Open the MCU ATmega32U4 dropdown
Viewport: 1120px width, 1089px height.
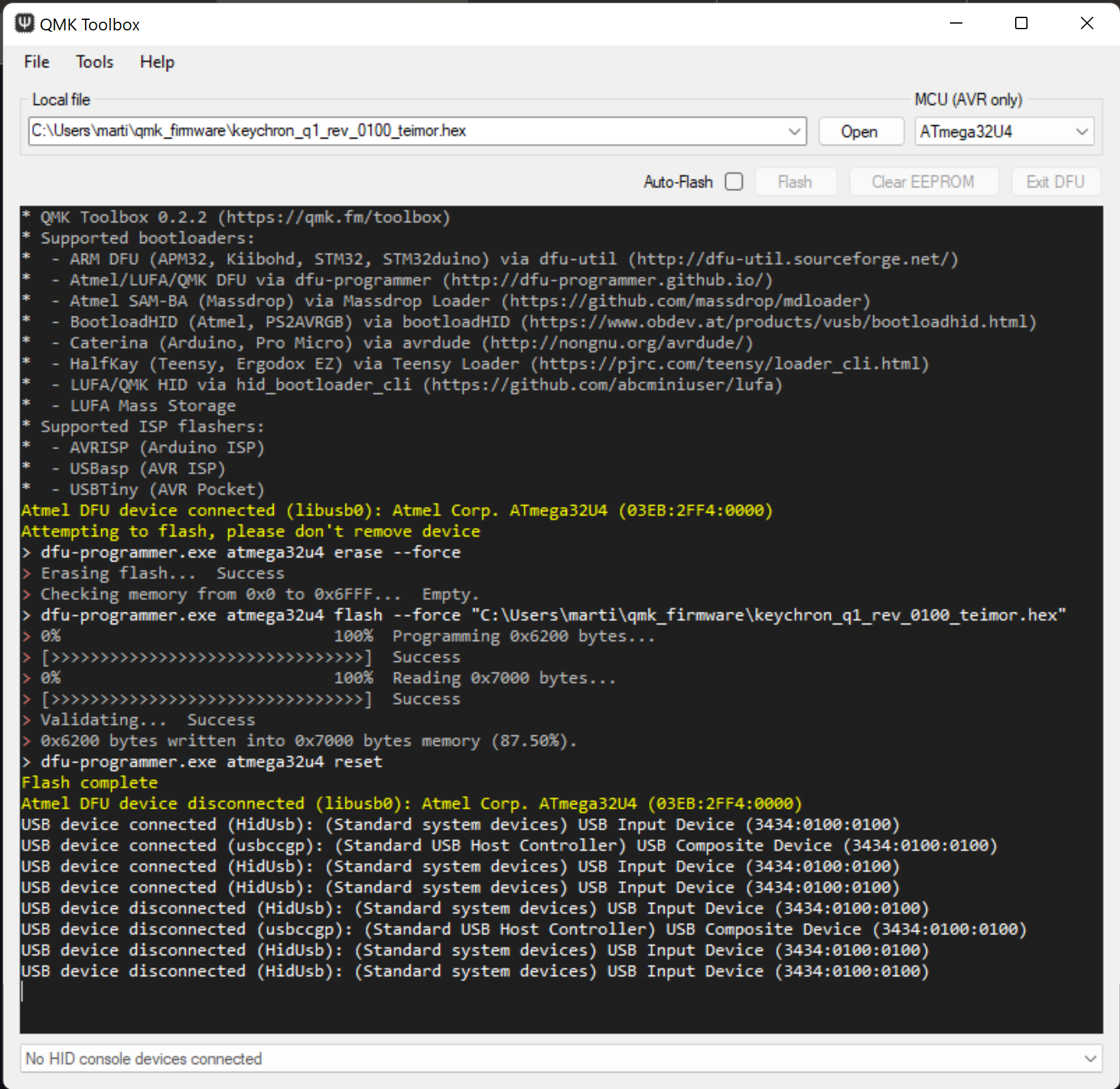[x=1004, y=131]
